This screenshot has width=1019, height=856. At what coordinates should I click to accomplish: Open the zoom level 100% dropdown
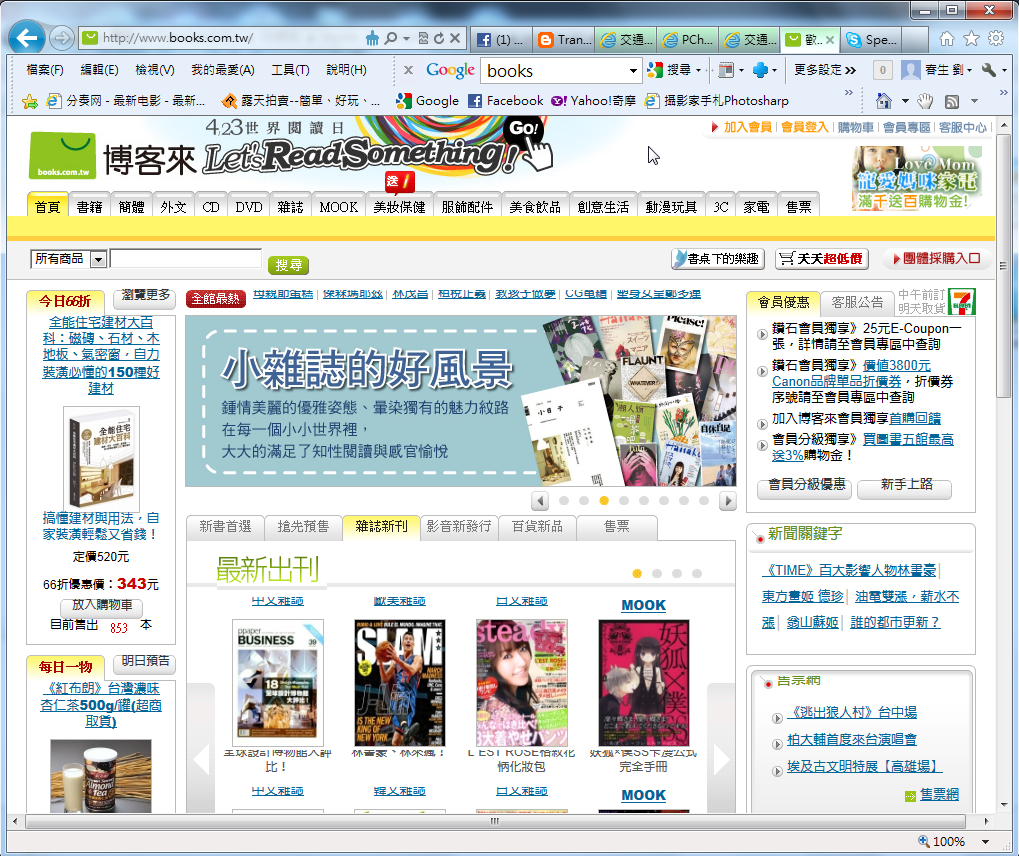[985, 842]
